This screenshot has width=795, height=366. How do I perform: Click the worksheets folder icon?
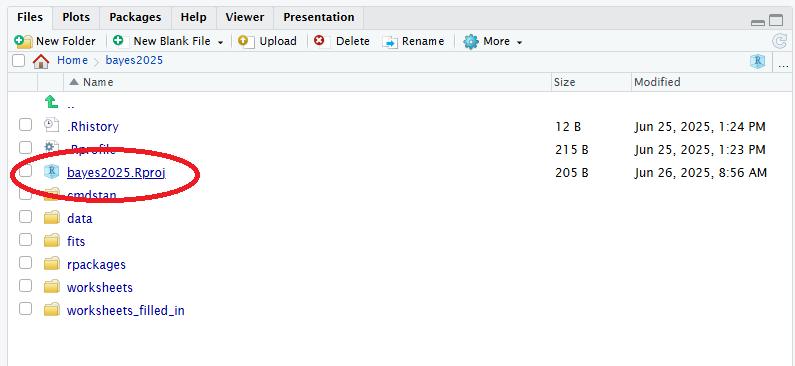point(52,287)
